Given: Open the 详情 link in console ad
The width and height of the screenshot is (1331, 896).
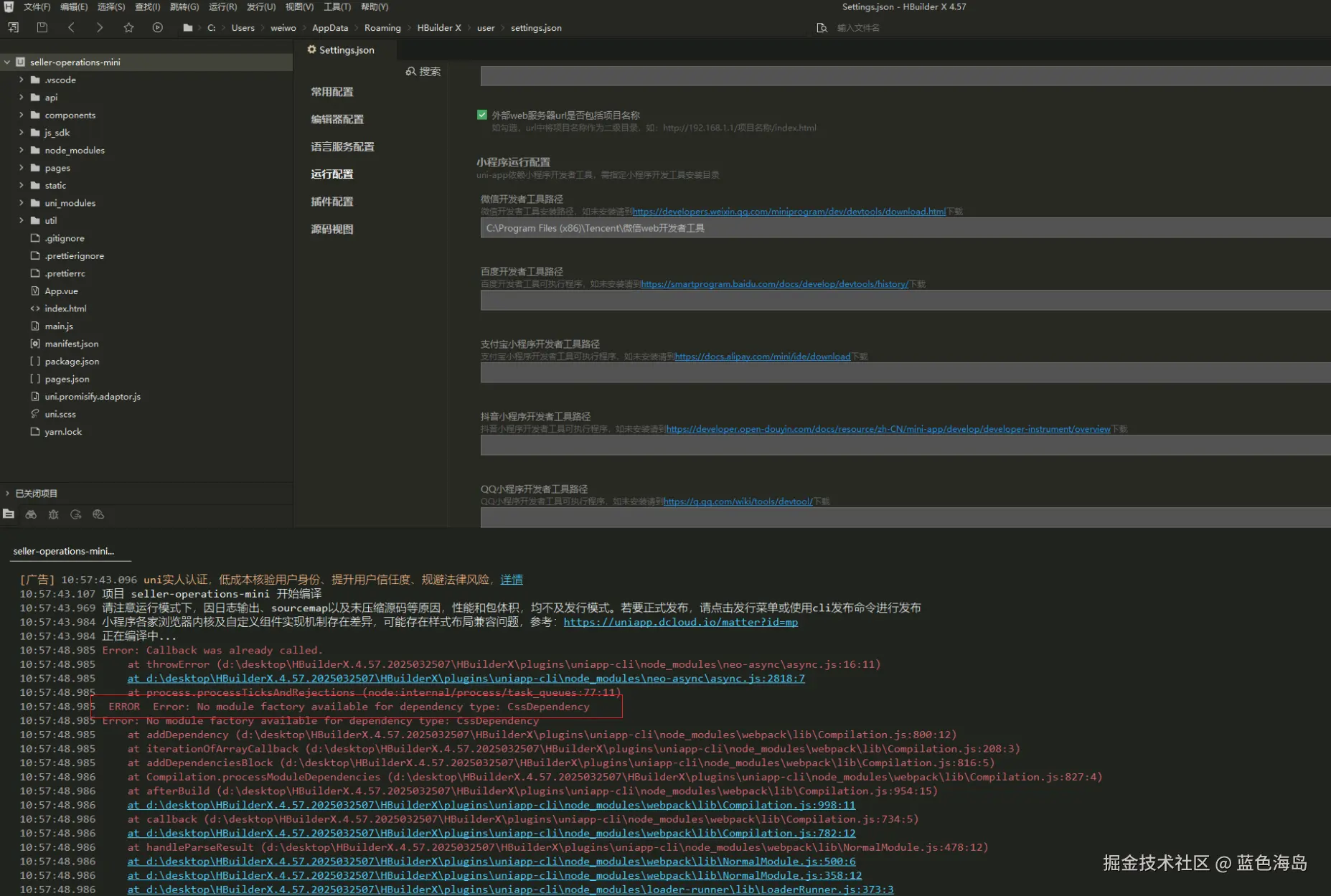Looking at the screenshot, I should [x=512, y=579].
